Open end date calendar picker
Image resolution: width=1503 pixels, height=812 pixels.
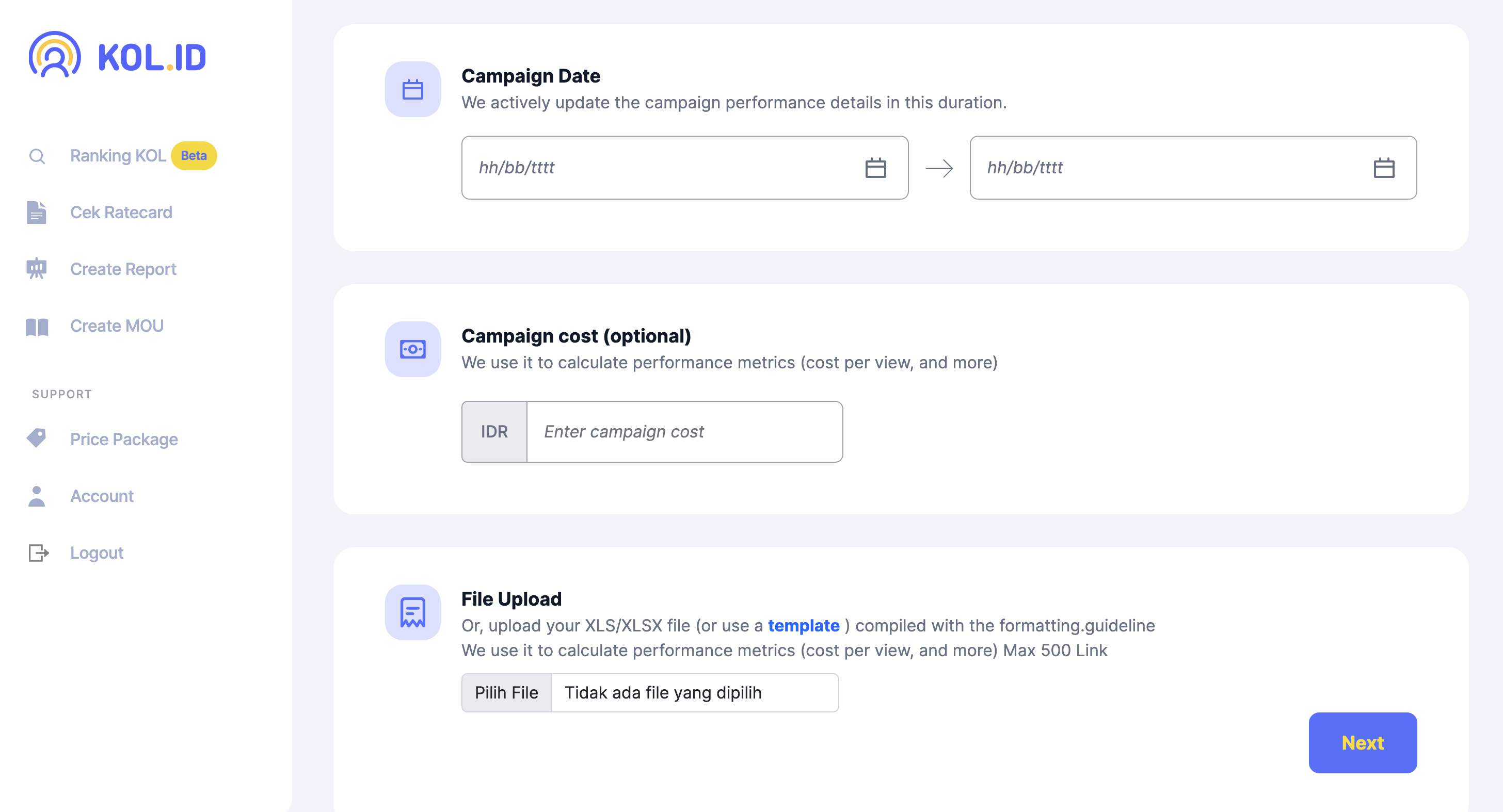pyautogui.click(x=1383, y=168)
